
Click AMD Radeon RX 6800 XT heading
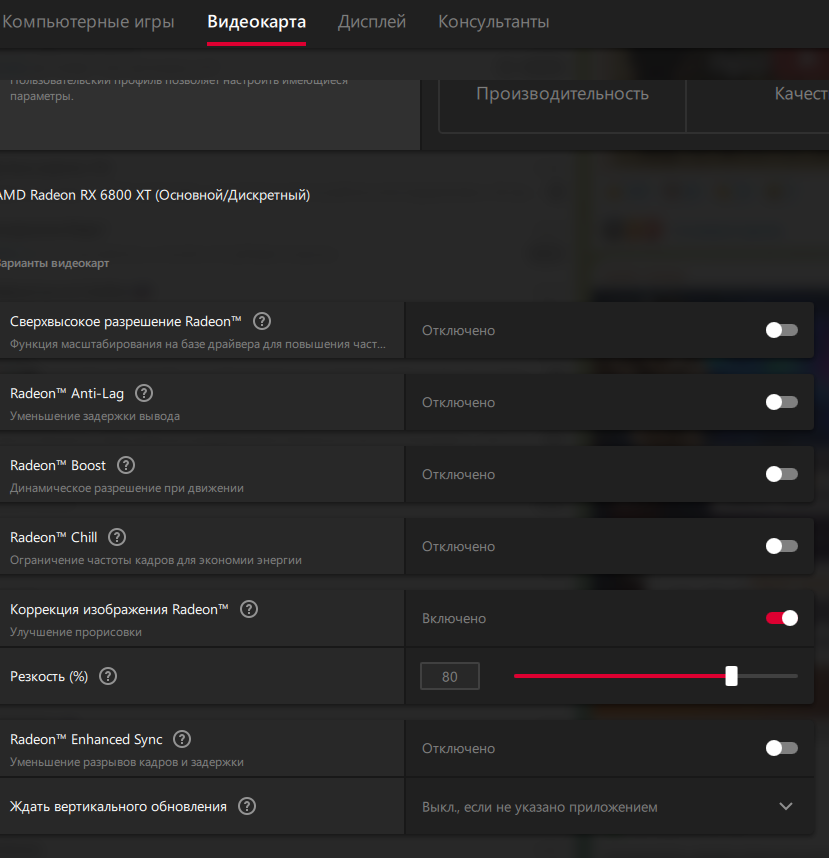coord(154,195)
